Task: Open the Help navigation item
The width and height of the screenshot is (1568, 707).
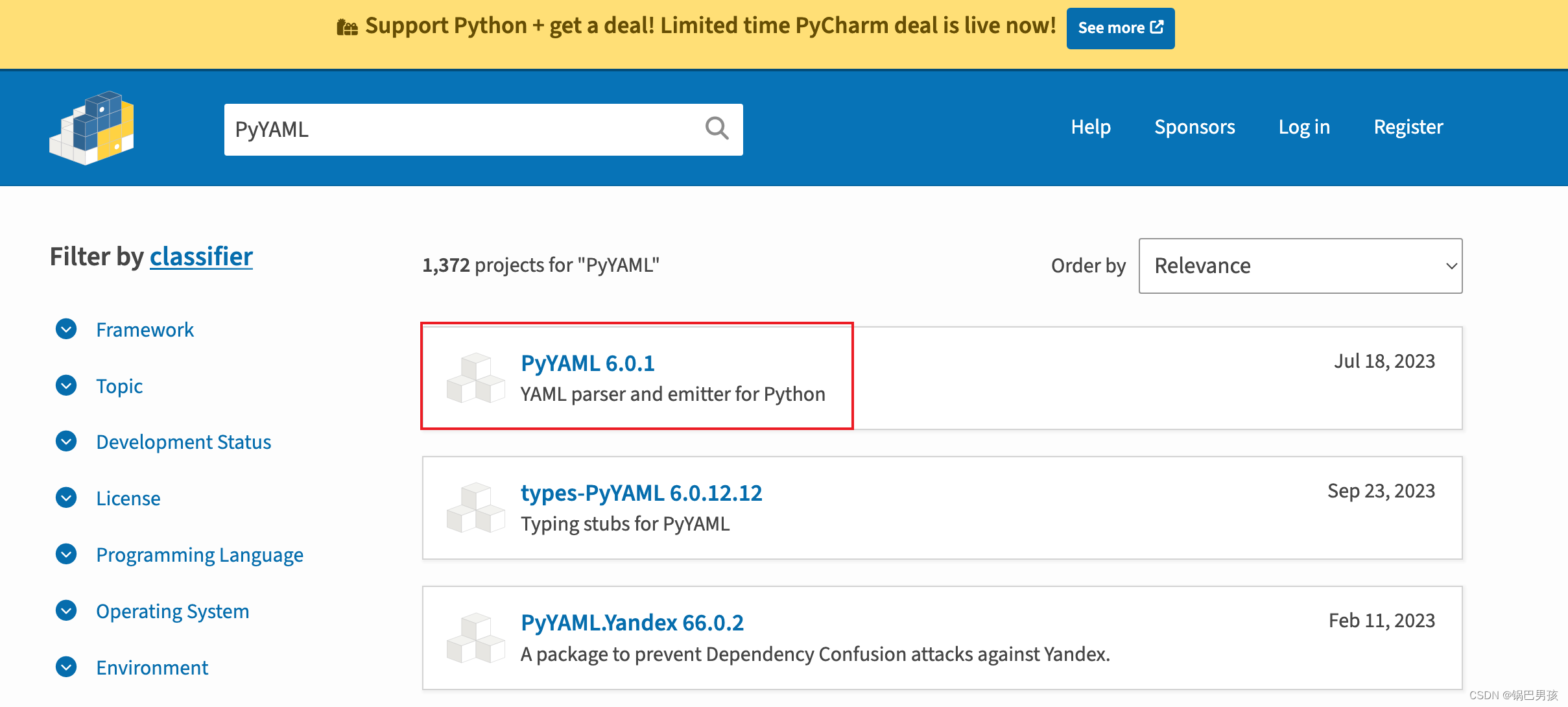Action: pyautogui.click(x=1091, y=127)
